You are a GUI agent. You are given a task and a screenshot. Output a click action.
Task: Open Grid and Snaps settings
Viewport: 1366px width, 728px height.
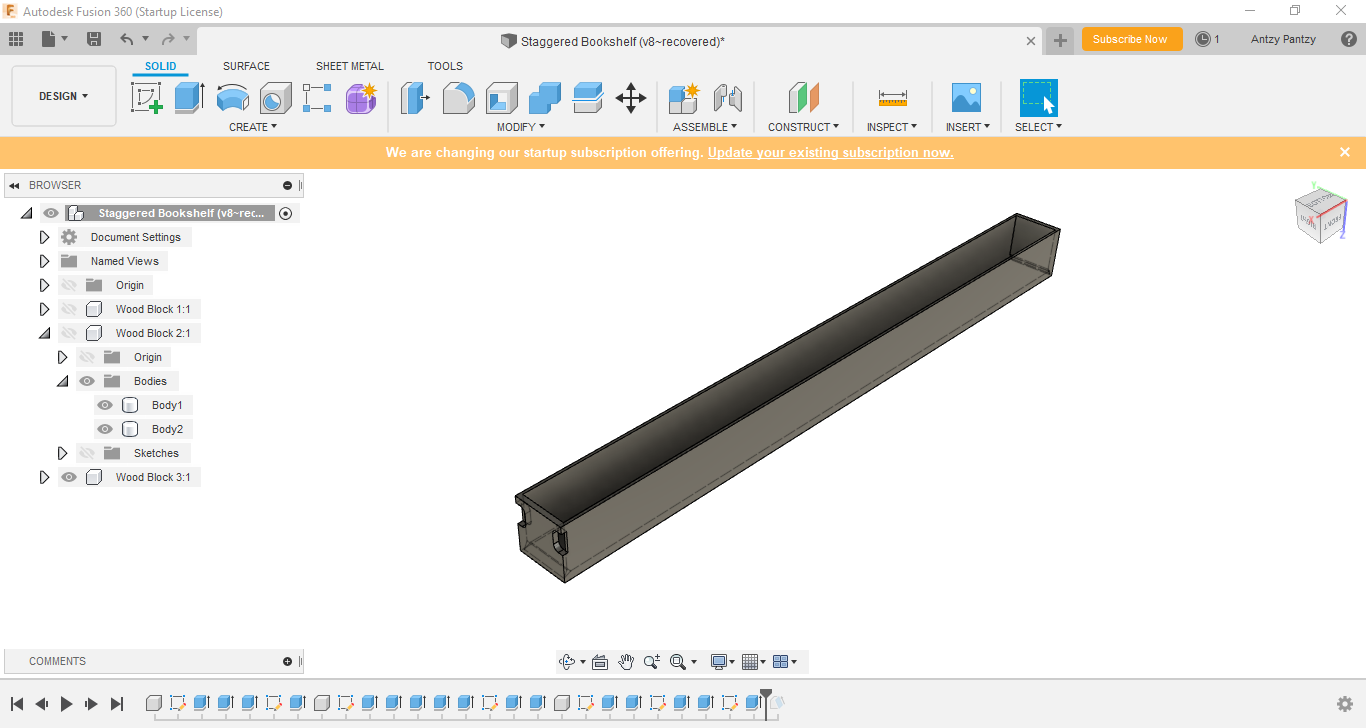[750, 662]
